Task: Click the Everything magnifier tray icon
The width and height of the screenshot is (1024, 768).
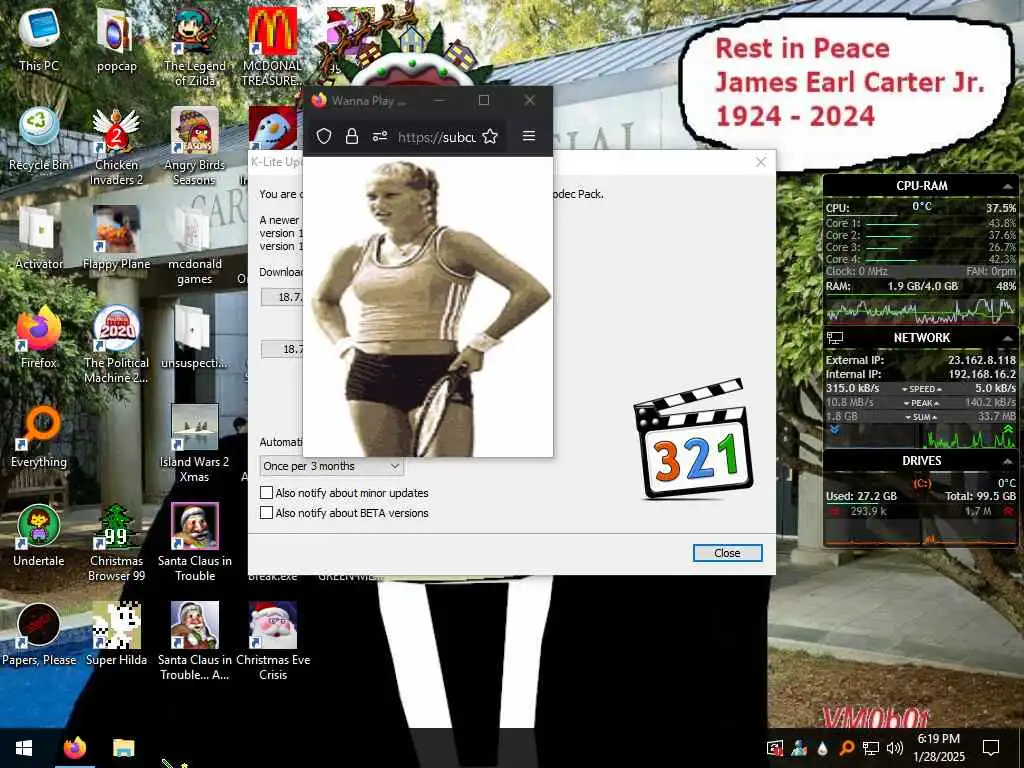Action: 846,748
